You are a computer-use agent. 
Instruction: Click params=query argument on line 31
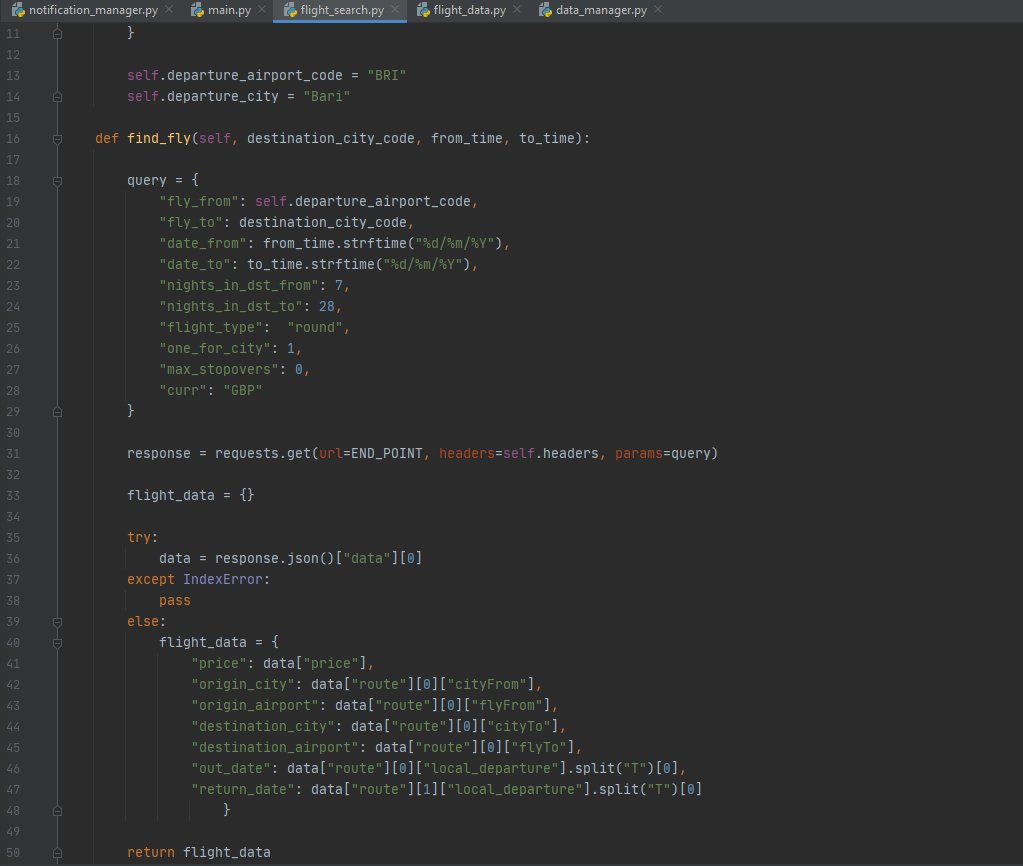[663, 453]
